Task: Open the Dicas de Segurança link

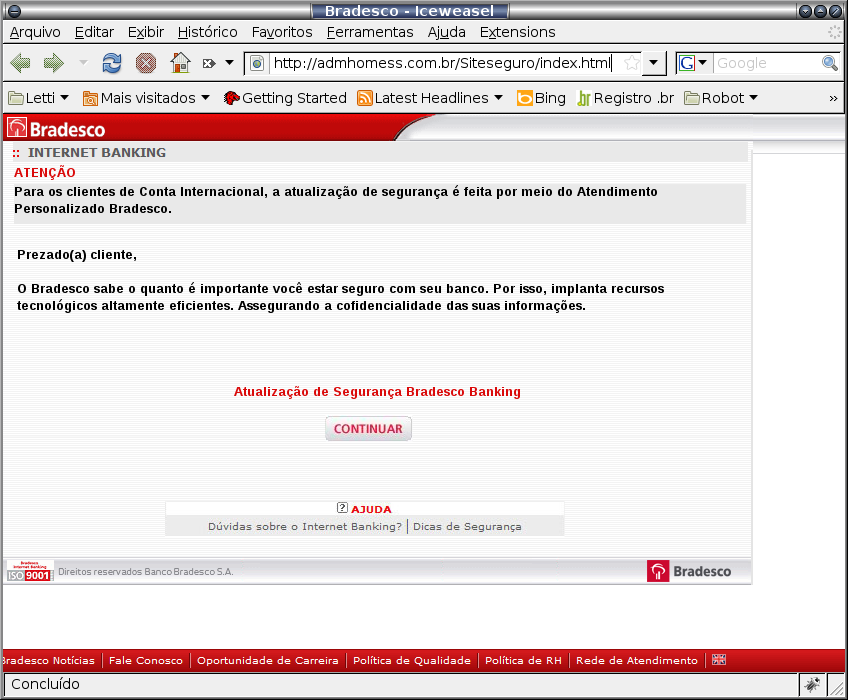Action: click(x=467, y=526)
